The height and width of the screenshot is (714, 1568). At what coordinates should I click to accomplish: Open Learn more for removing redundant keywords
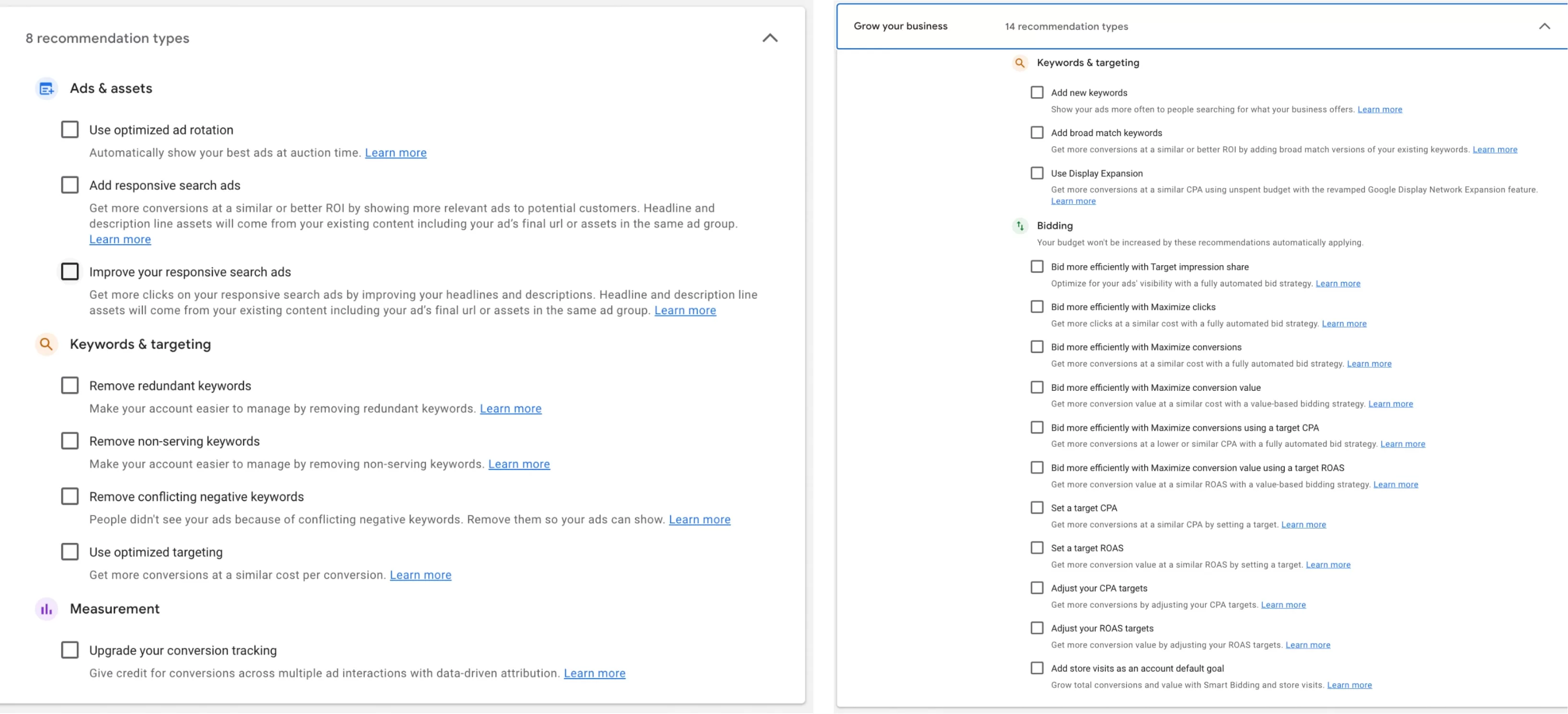[510, 409]
